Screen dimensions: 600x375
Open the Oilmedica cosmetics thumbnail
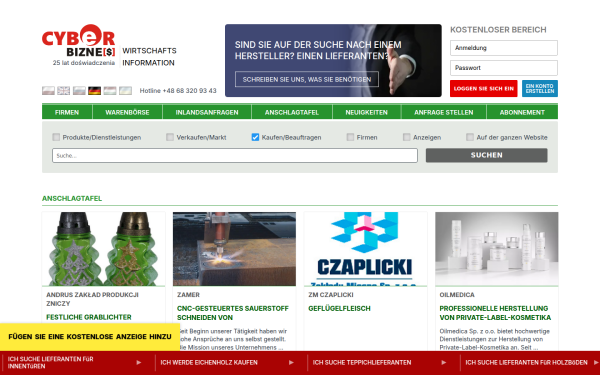[x=497, y=249]
